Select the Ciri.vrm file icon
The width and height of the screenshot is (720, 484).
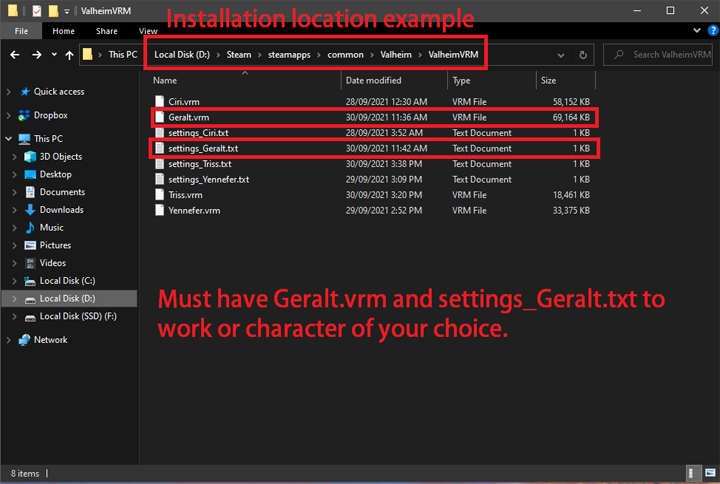159,101
